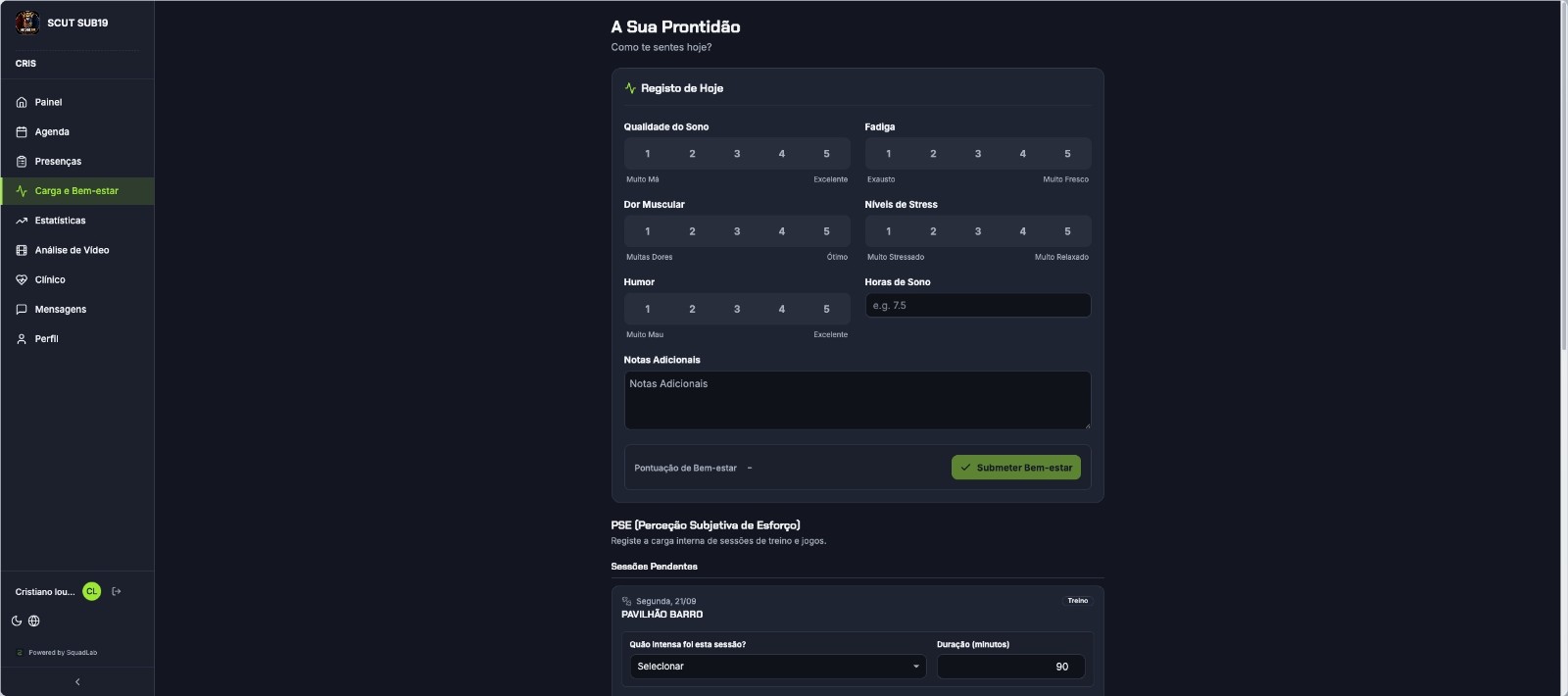Click the Pontuação de Bem-estar label
The image size is (1568, 696).
pos(685,469)
